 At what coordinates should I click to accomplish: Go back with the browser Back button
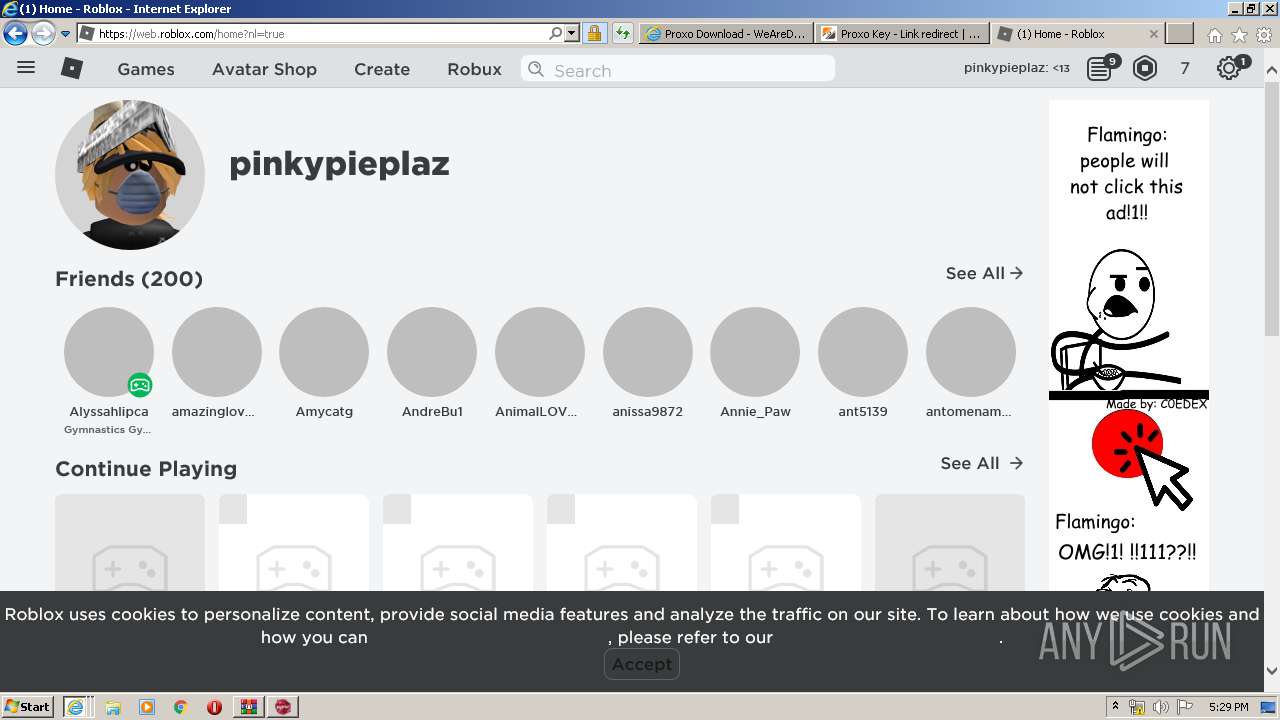tap(15, 33)
